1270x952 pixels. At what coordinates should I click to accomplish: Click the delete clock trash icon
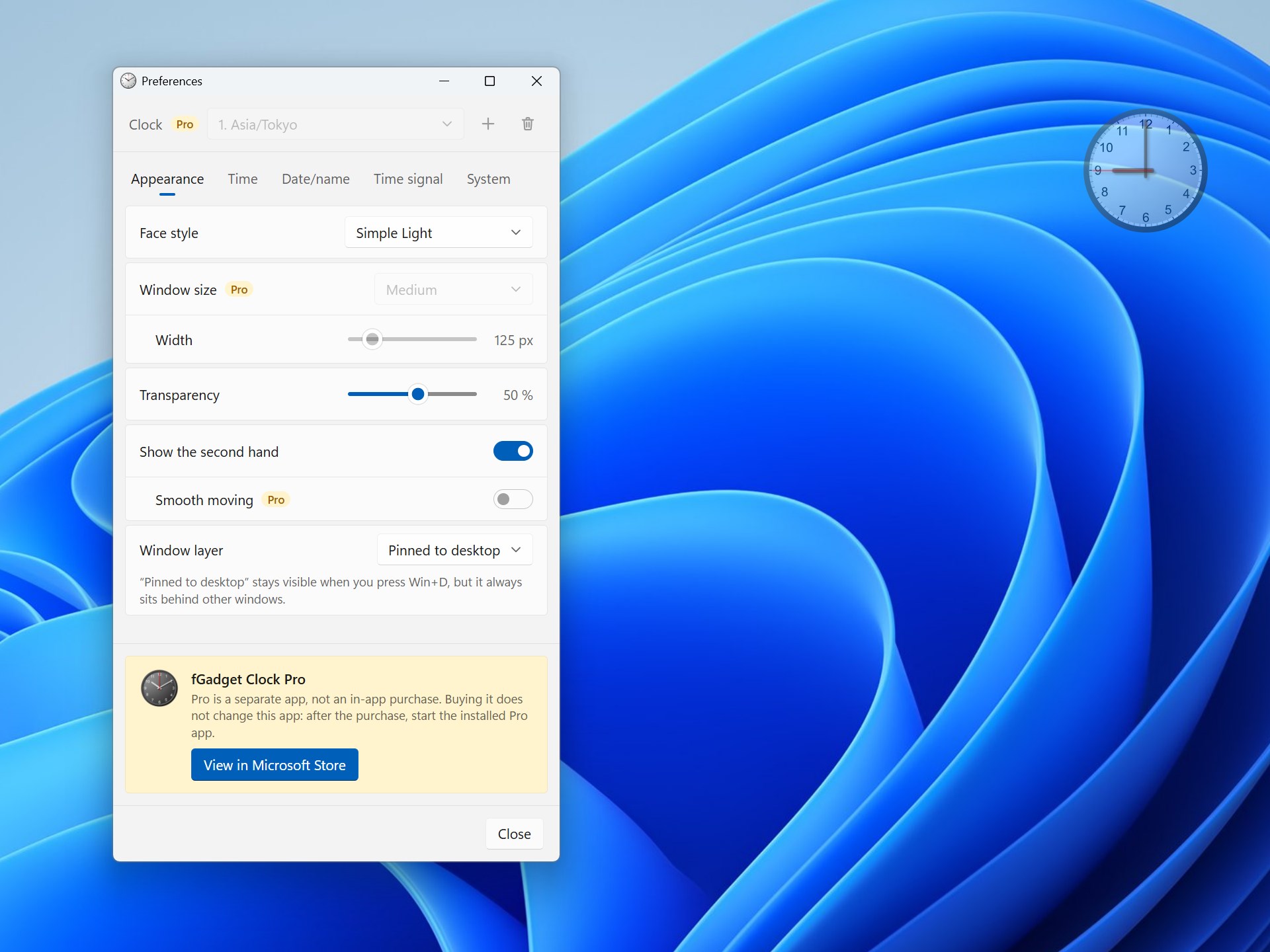click(x=528, y=124)
